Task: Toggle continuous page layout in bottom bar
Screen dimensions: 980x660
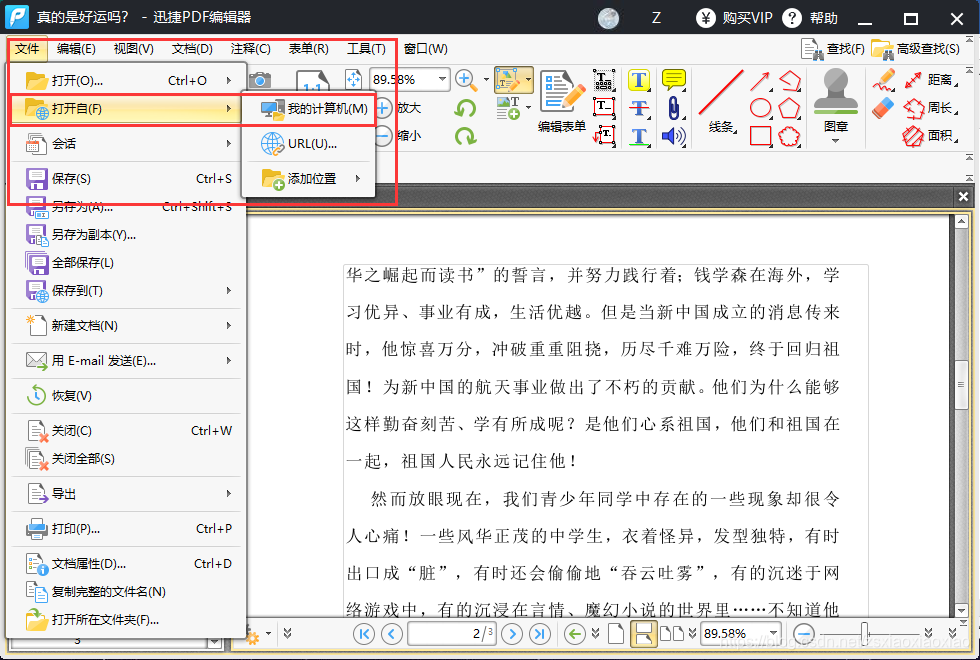Action: (x=643, y=634)
